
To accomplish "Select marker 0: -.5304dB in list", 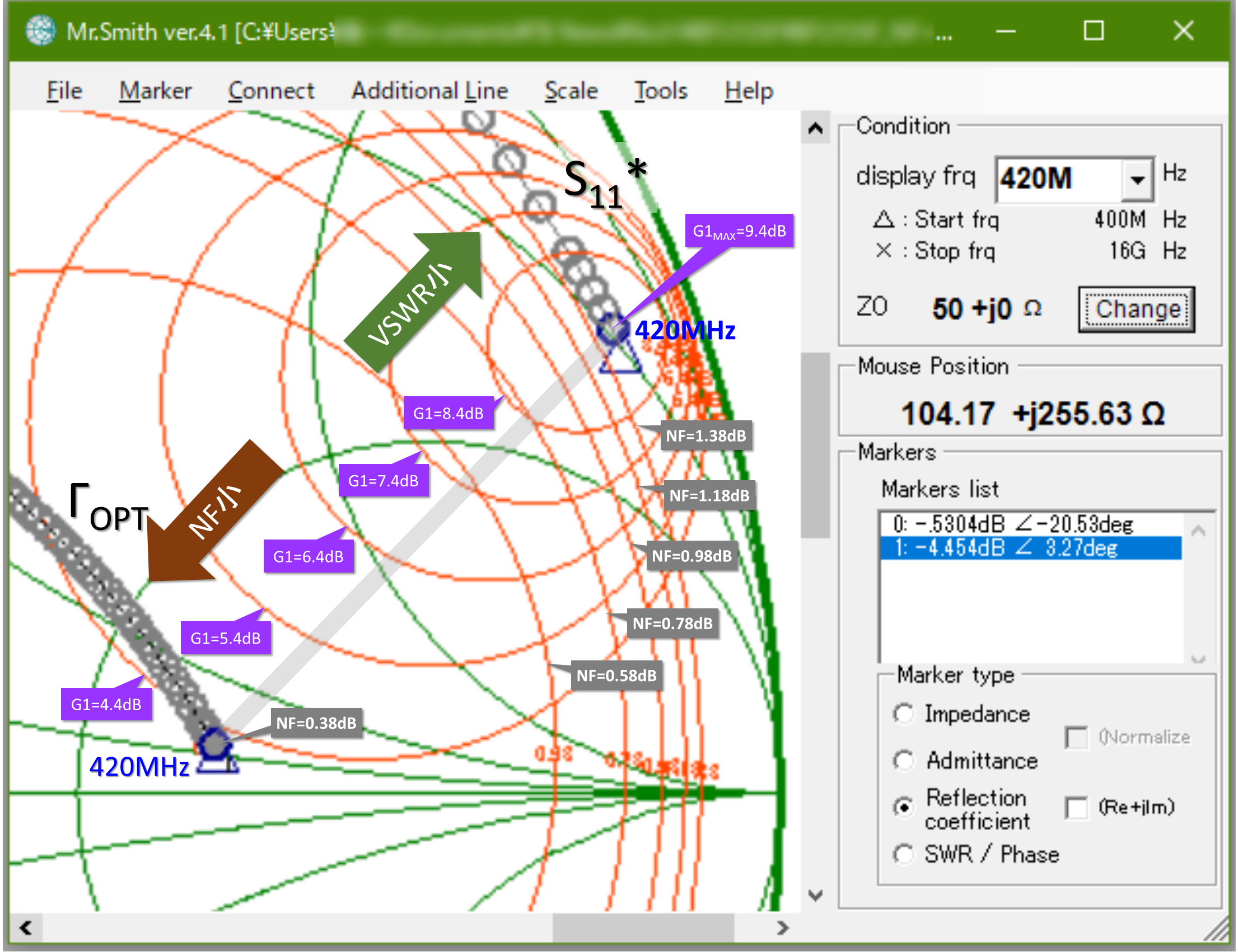I will tap(1031, 524).
